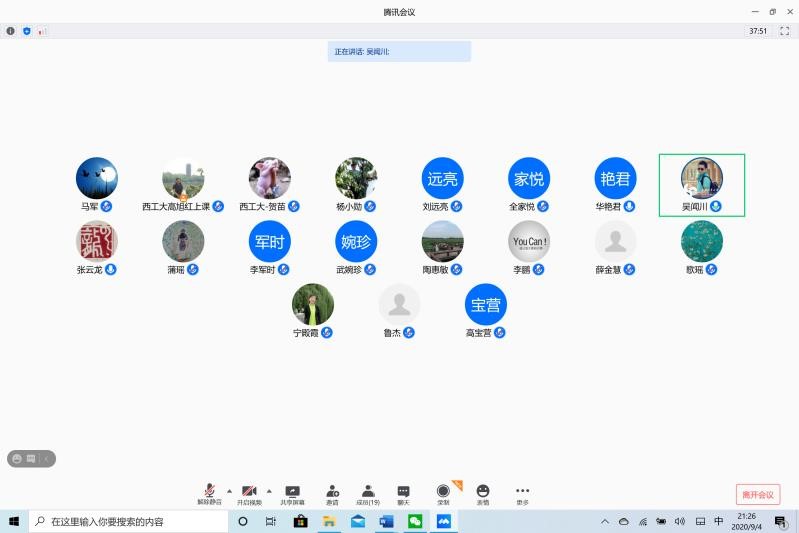Open the 聊天 chat panel
799x533 pixels.
tap(403, 491)
